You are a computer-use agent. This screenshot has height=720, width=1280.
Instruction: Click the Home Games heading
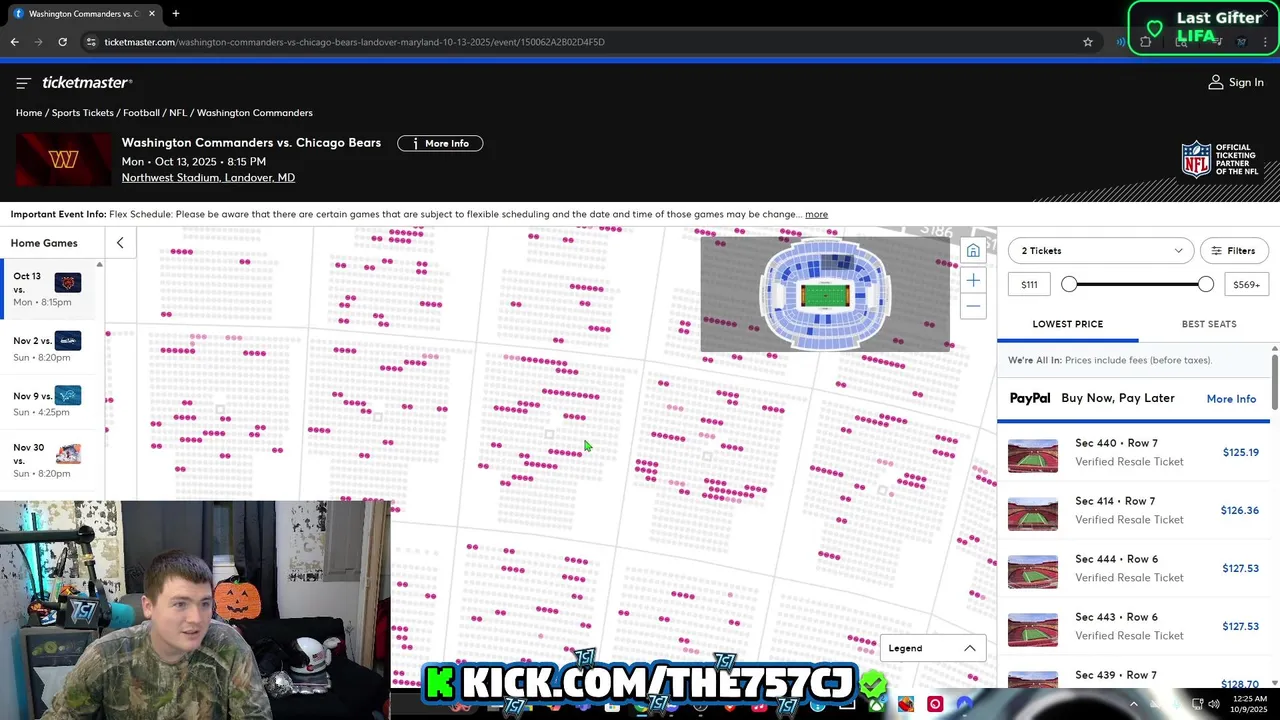point(44,243)
